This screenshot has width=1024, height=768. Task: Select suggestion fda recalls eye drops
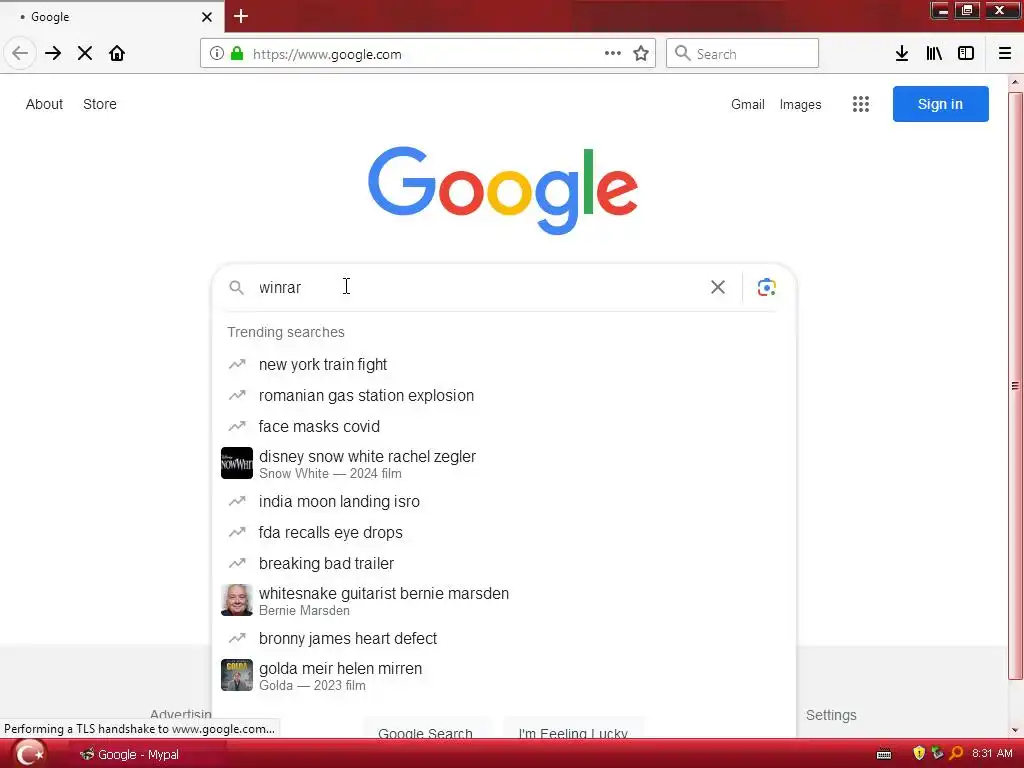504,532
